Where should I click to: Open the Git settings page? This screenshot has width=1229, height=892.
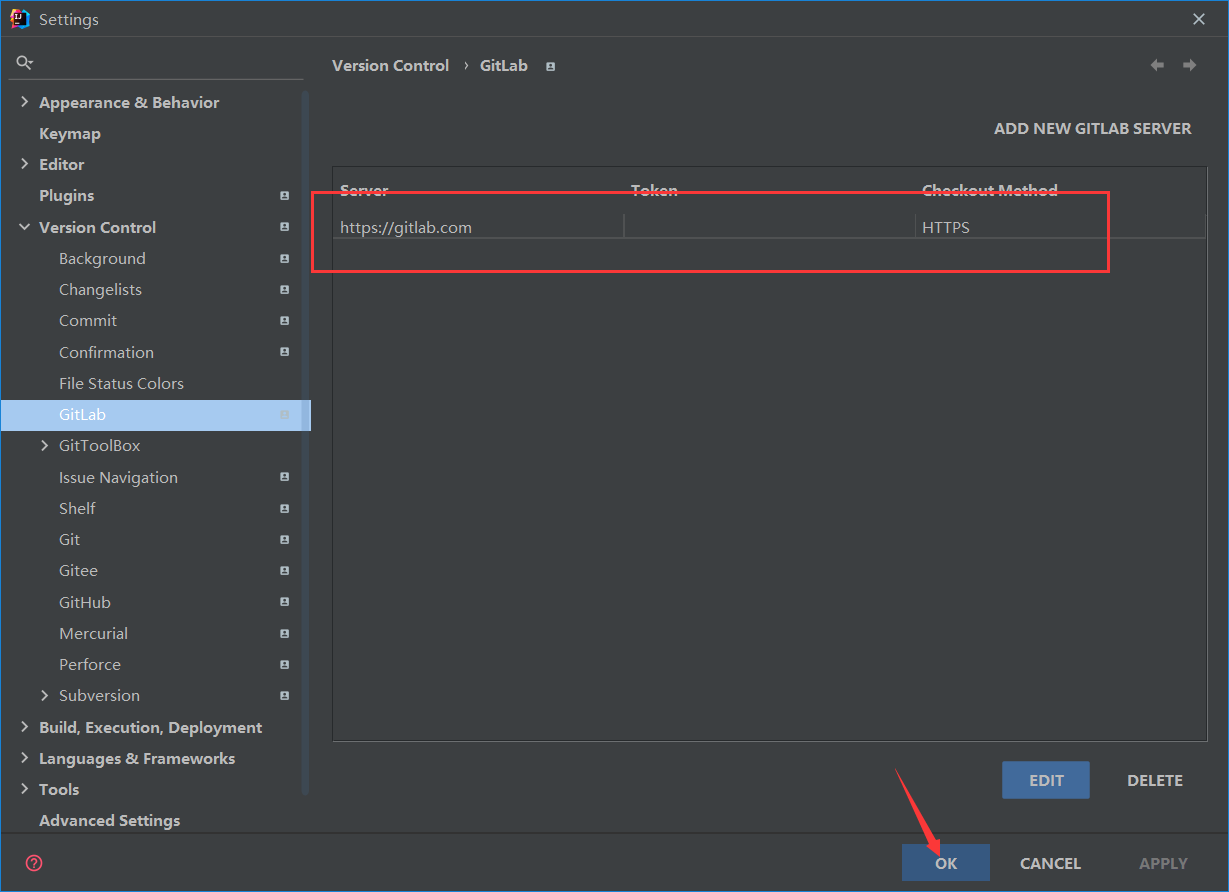pos(69,539)
